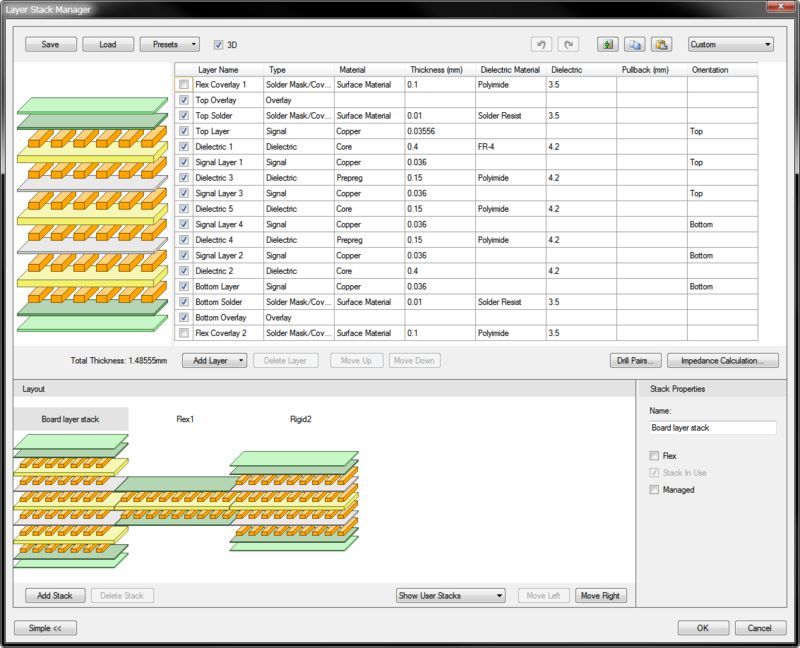Toggle the Dielectric 1 row checkbox
This screenshot has width=800, height=648.
(x=184, y=146)
